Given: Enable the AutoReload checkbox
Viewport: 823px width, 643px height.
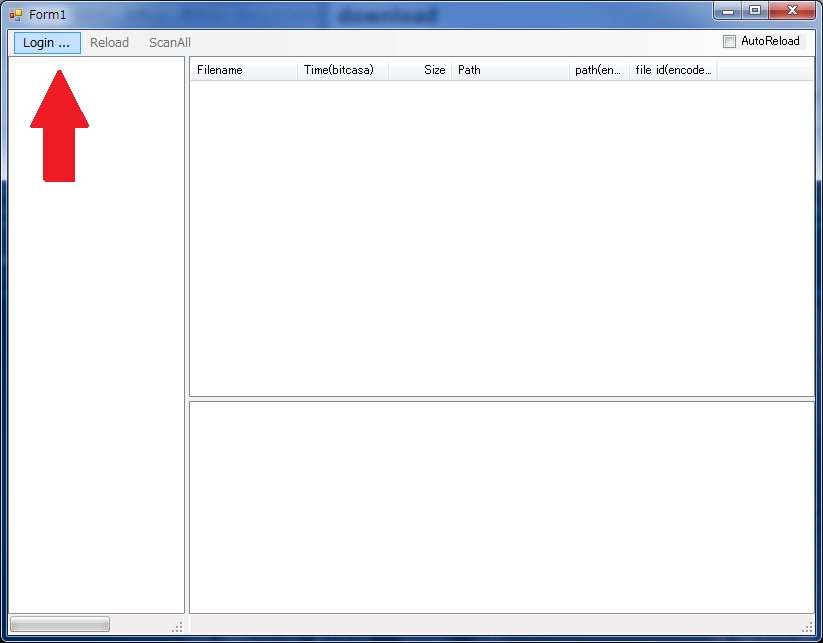Looking at the screenshot, I should tap(729, 42).
